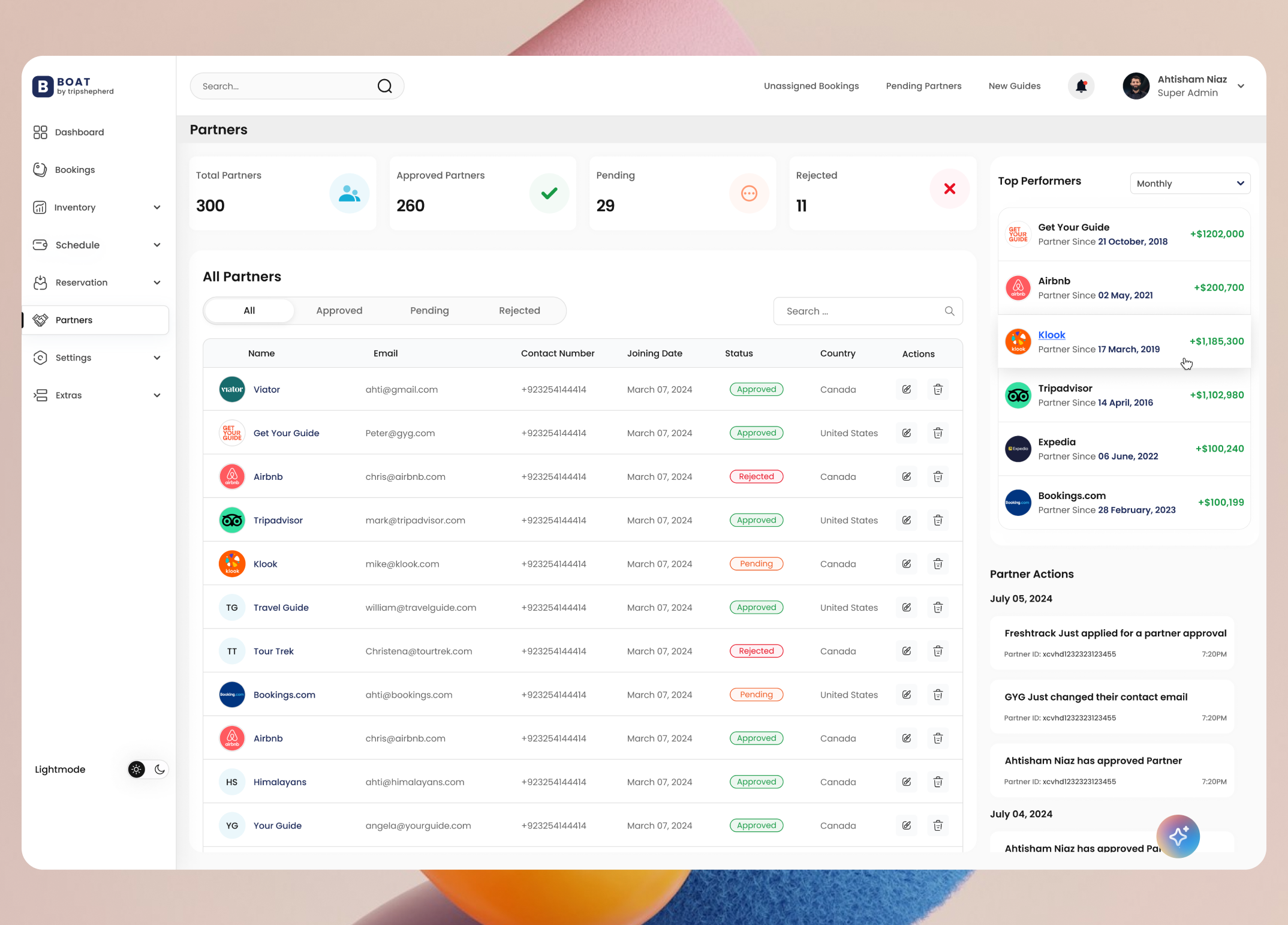Open the Dashboard from the sidebar

point(79,132)
